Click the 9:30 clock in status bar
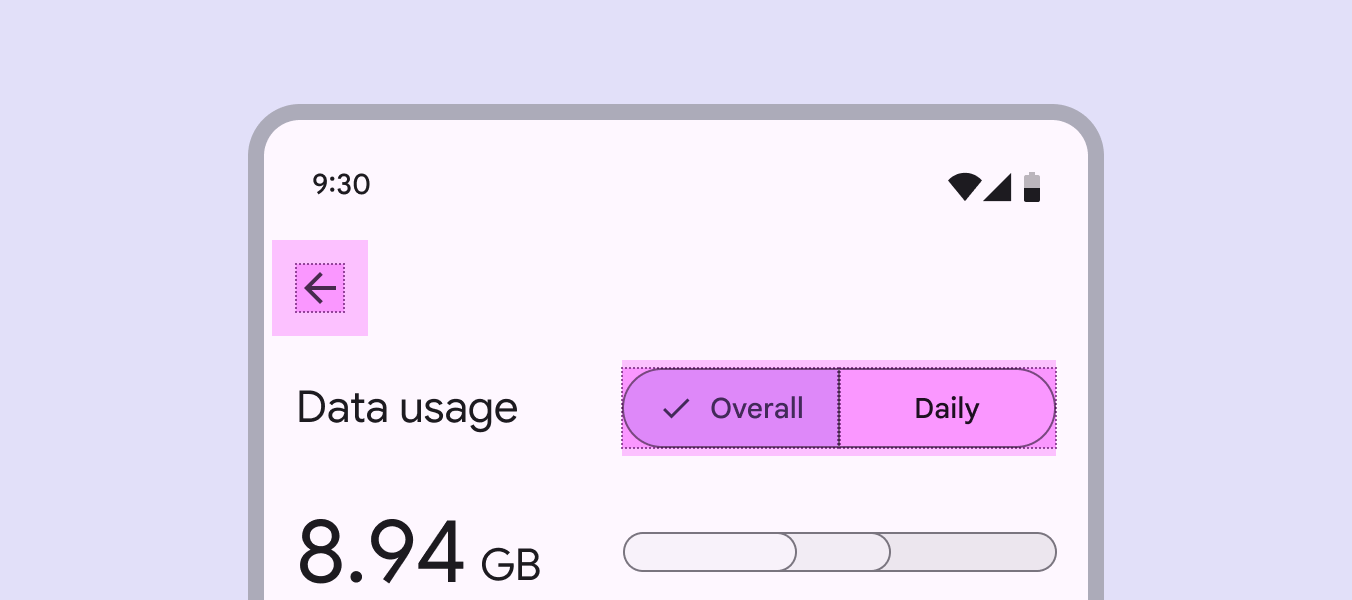The height and width of the screenshot is (600, 1352). point(341,184)
